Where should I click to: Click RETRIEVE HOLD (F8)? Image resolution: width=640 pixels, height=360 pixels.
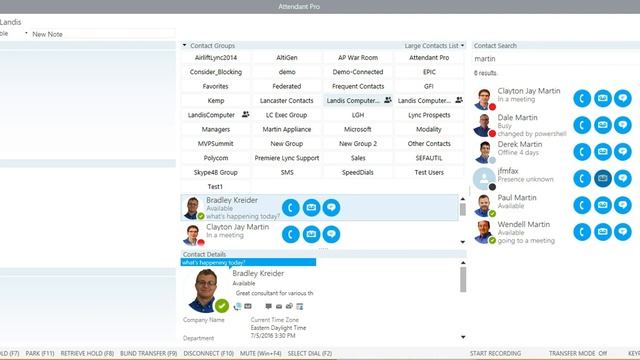coord(87,353)
